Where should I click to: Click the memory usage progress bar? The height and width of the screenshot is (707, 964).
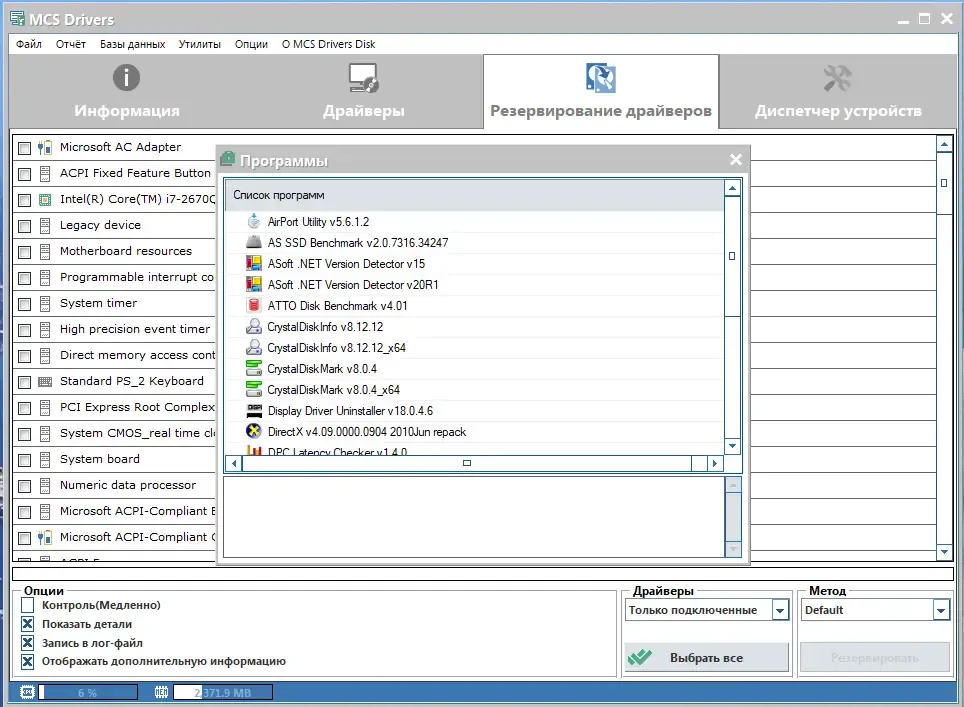[x=223, y=692]
